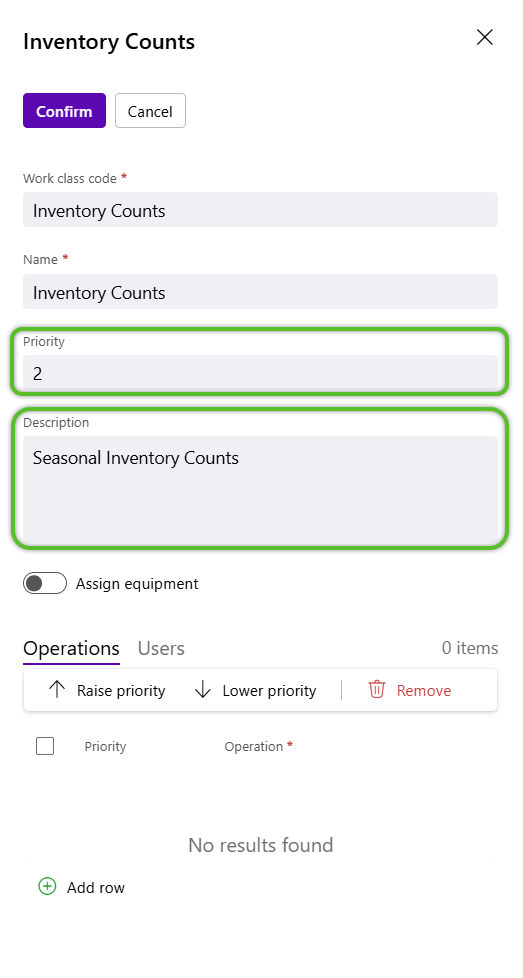Click the red trash Remove icon
Viewport: 523px width, 978px height.
click(x=377, y=690)
